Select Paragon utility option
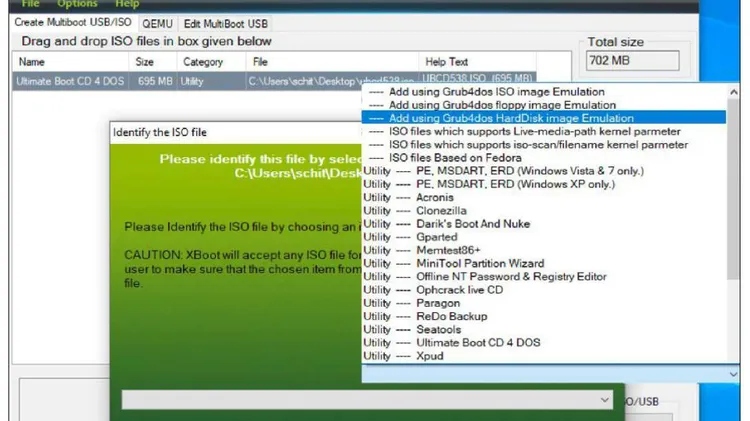Image resolution: width=750 pixels, height=421 pixels. click(543, 303)
